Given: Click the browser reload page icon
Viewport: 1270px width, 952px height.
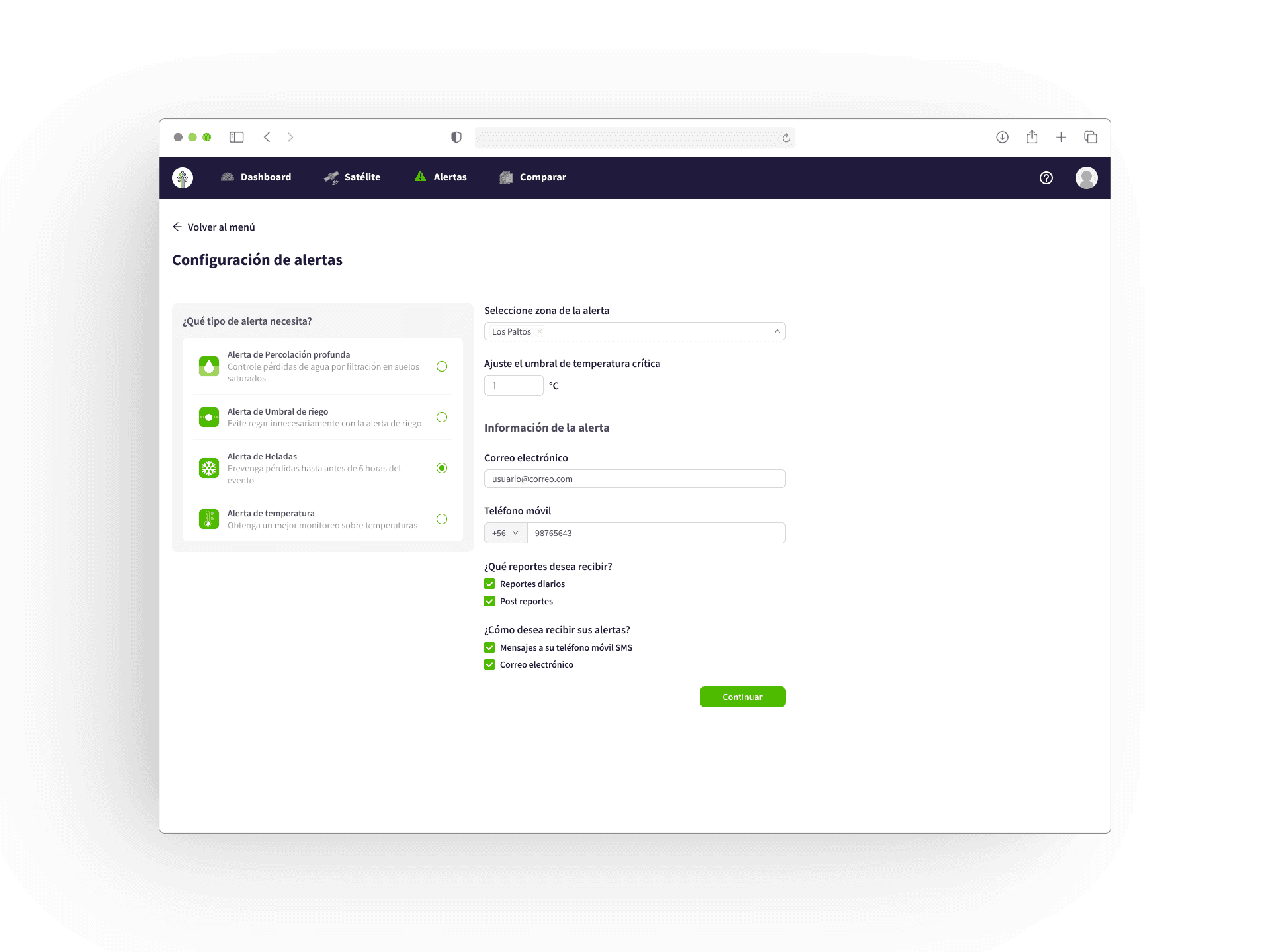Looking at the screenshot, I should coord(786,138).
